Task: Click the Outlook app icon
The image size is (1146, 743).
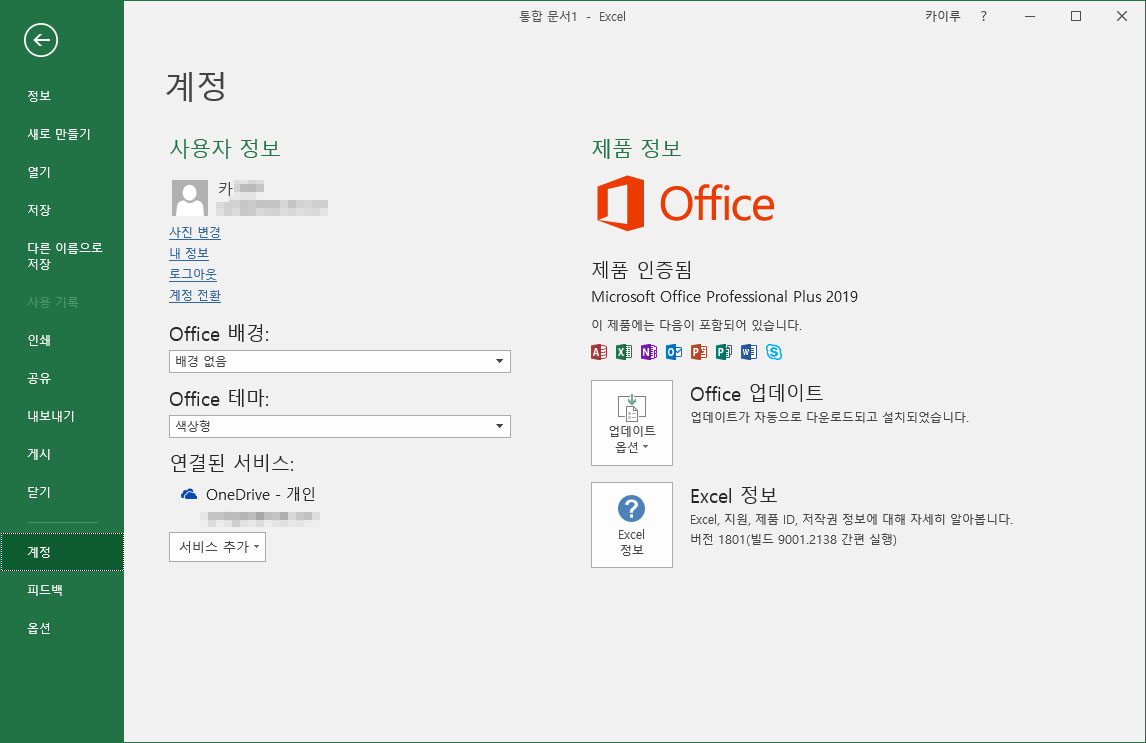Action: coord(674,352)
